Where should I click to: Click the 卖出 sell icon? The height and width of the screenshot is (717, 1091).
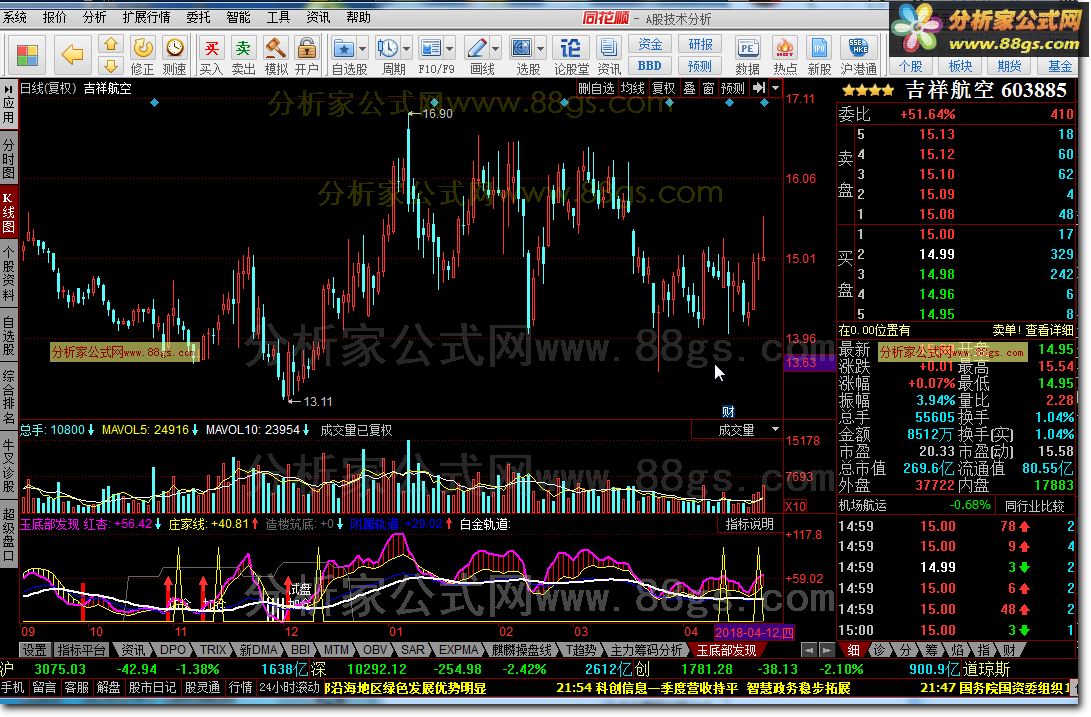243,48
